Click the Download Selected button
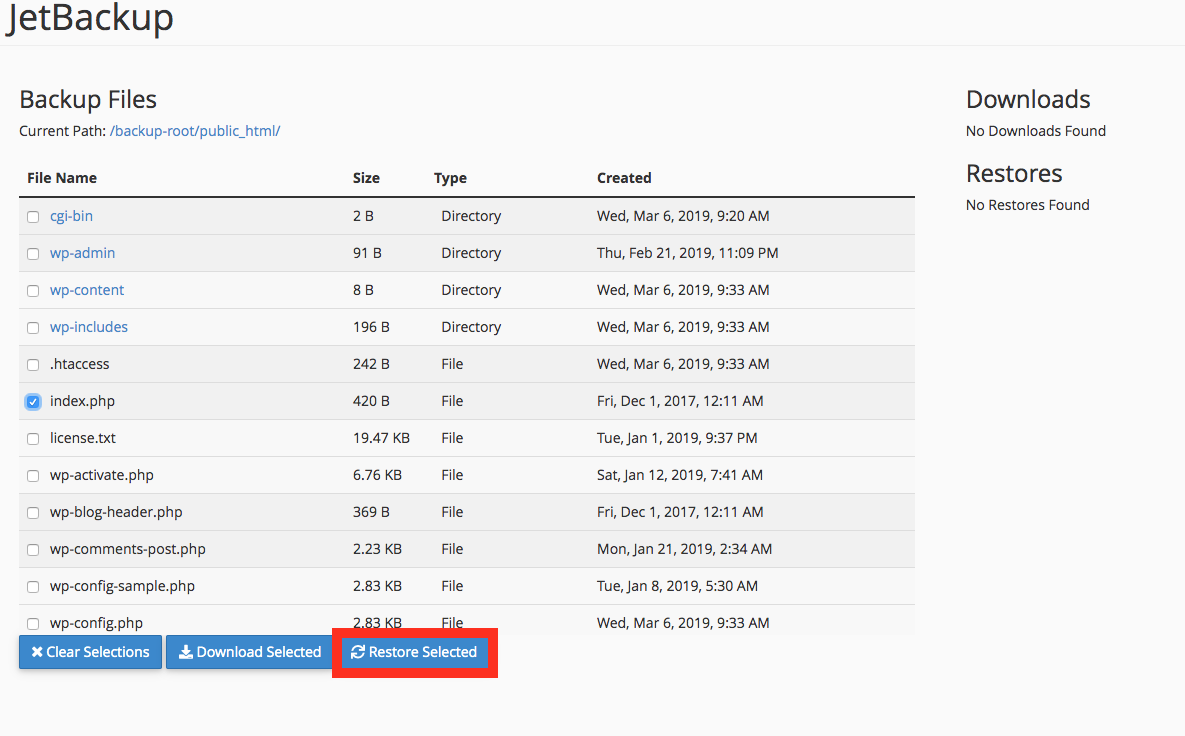The width and height of the screenshot is (1185, 736). (250, 652)
